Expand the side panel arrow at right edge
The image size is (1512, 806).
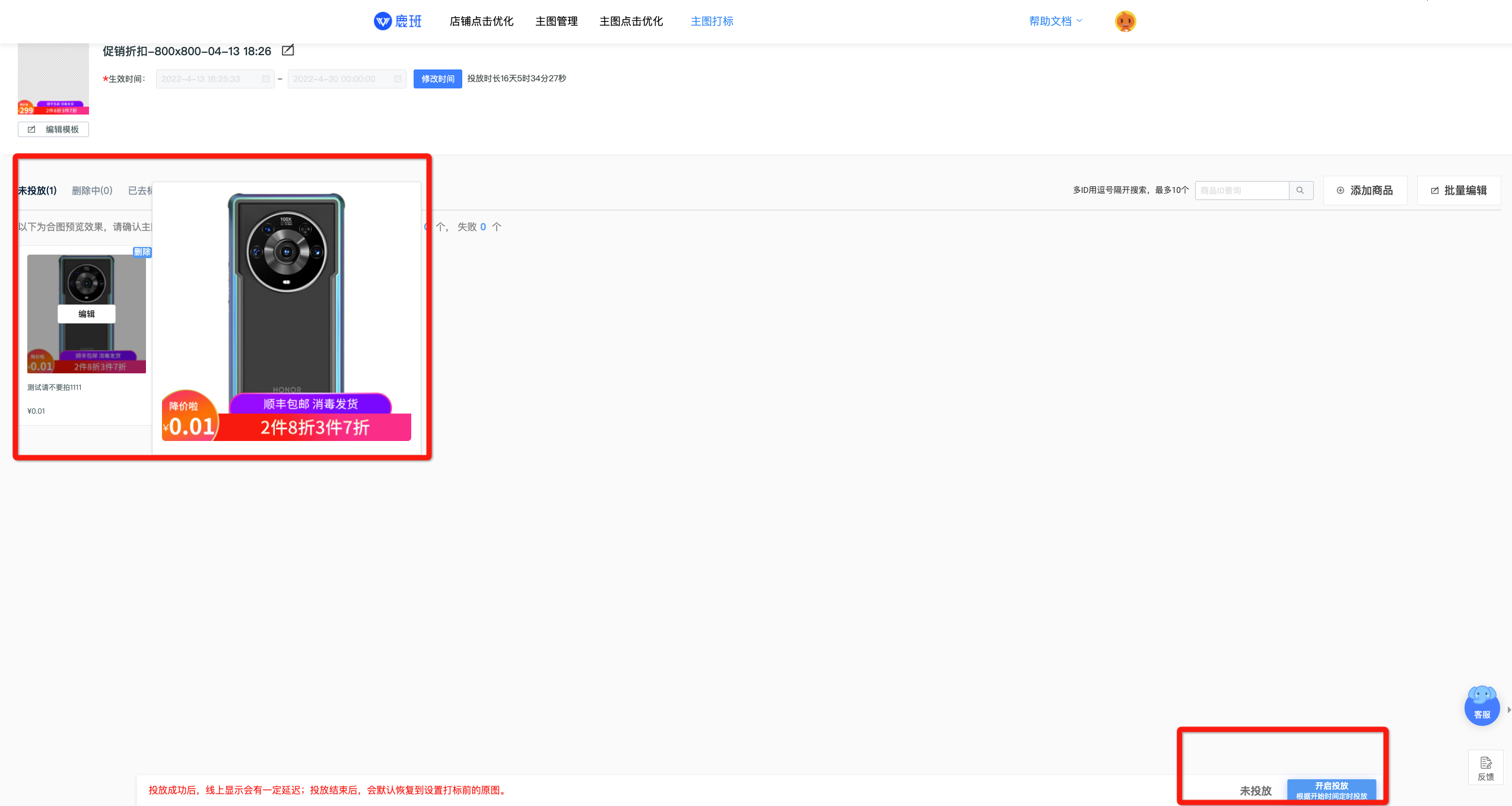[1508, 710]
